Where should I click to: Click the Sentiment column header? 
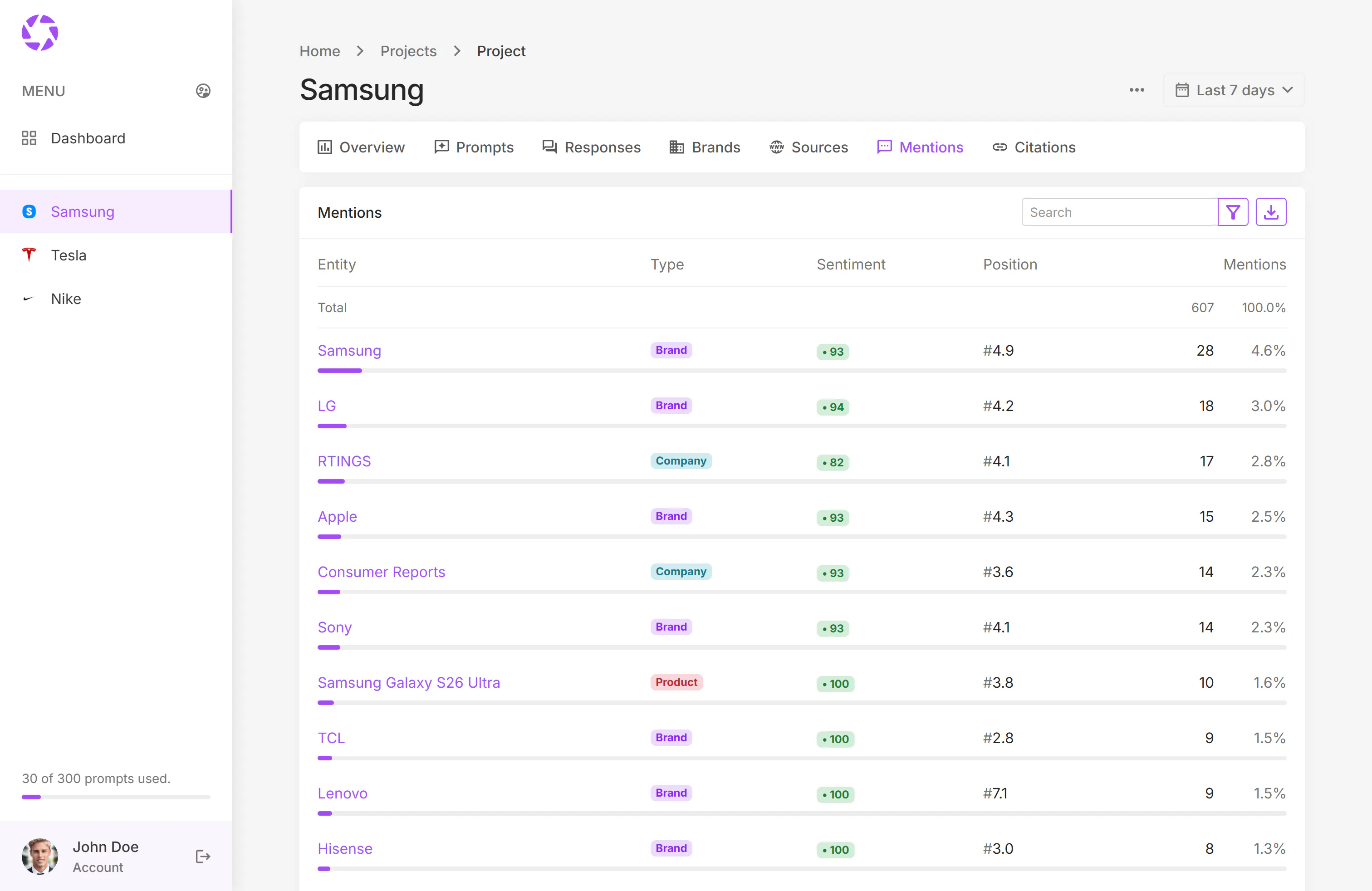[851, 264]
